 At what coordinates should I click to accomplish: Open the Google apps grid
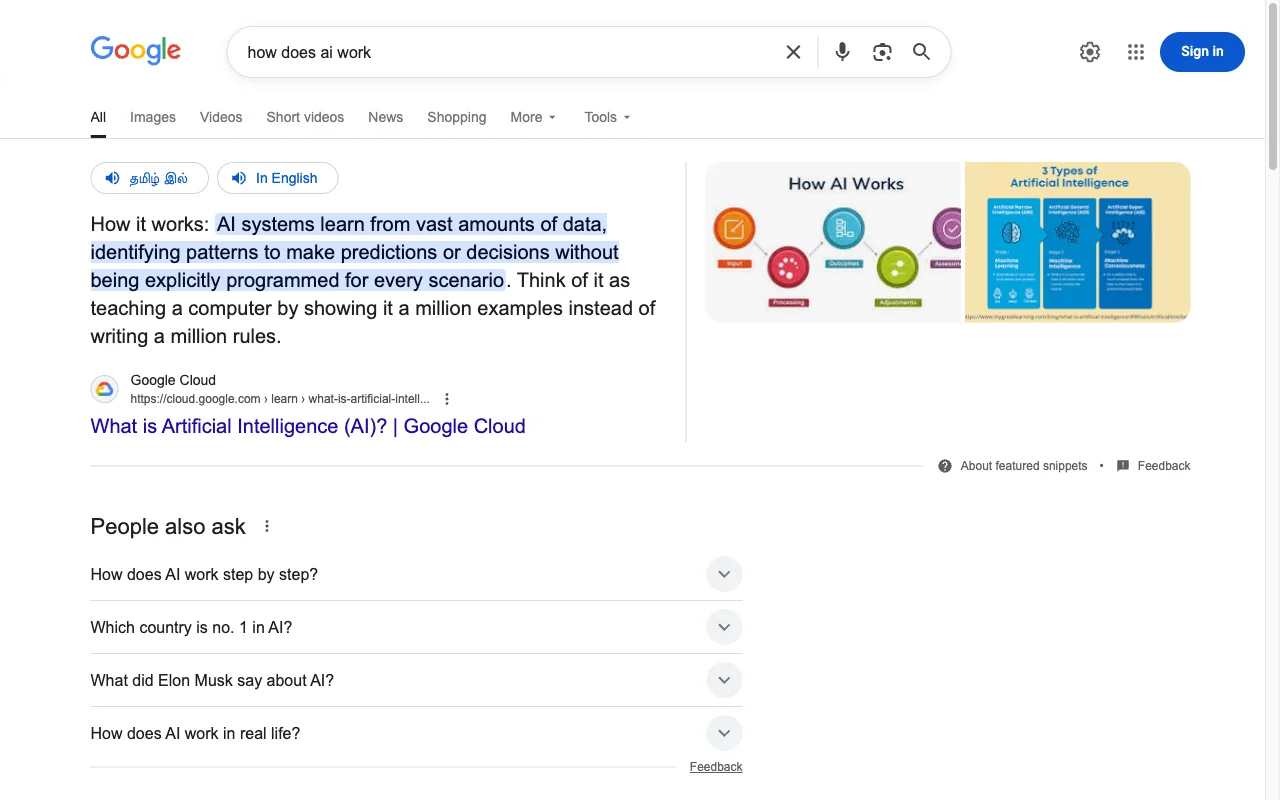tap(1135, 51)
